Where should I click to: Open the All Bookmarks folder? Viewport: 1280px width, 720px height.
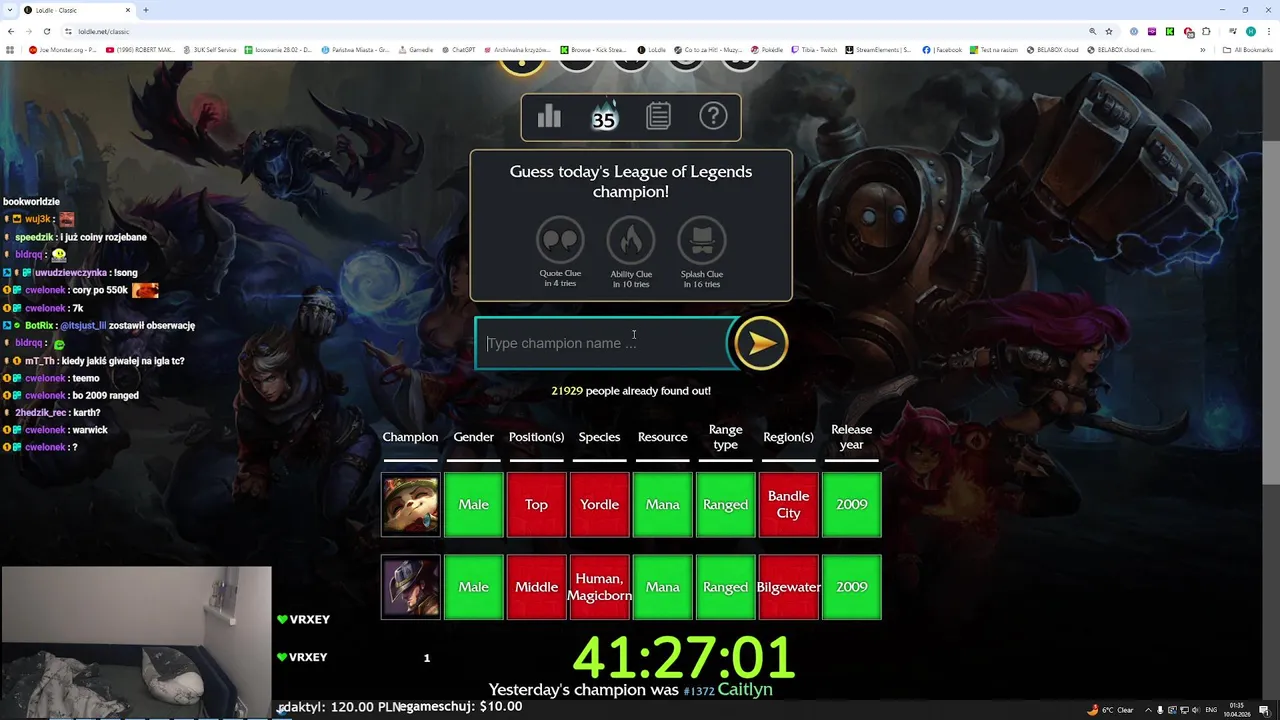[1248, 49]
